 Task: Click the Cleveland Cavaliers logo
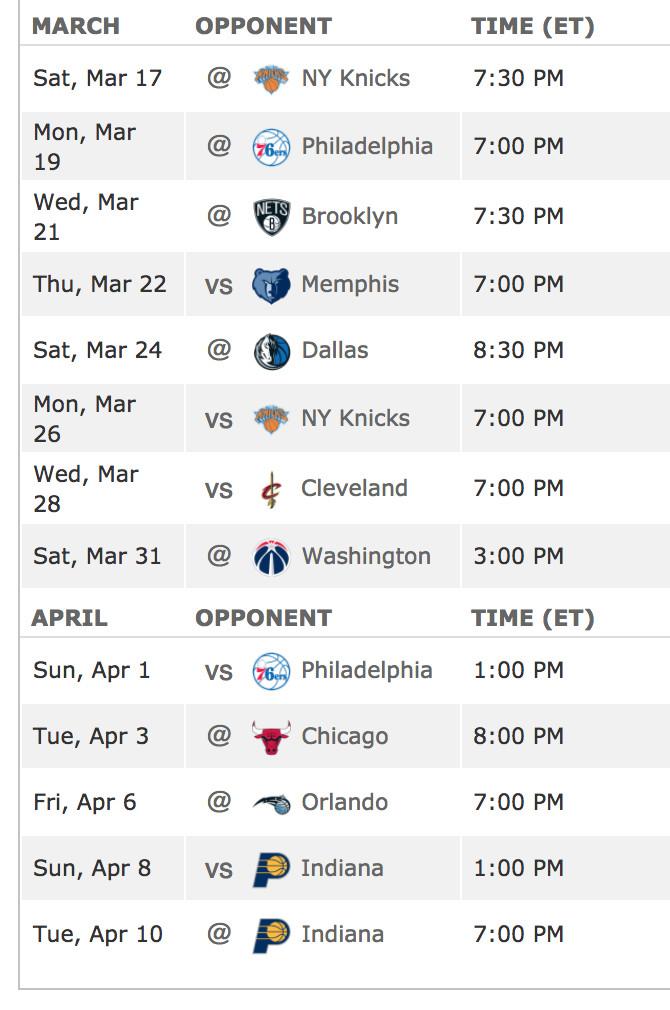[x=271, y=489]
